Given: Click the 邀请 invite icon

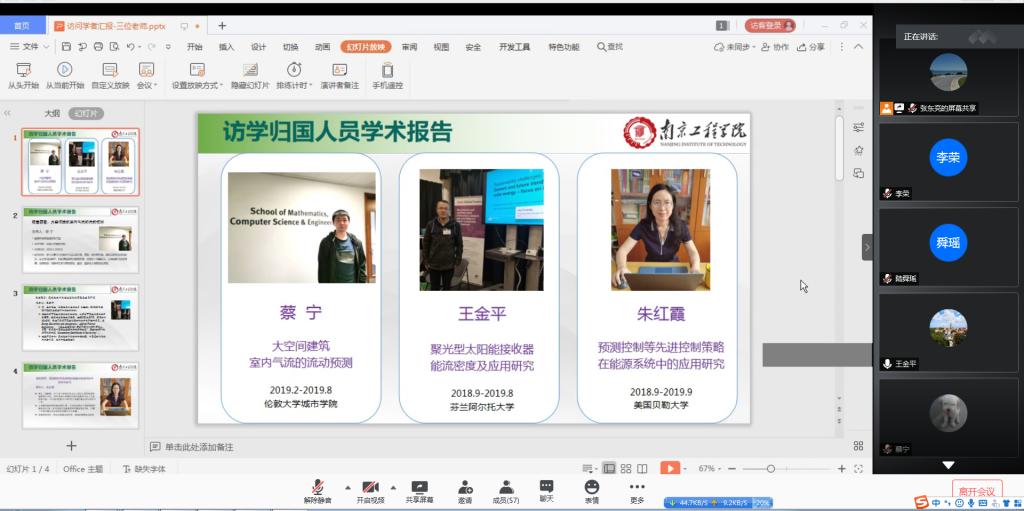Looking at the screenshot, I should [x=465, y=487].
